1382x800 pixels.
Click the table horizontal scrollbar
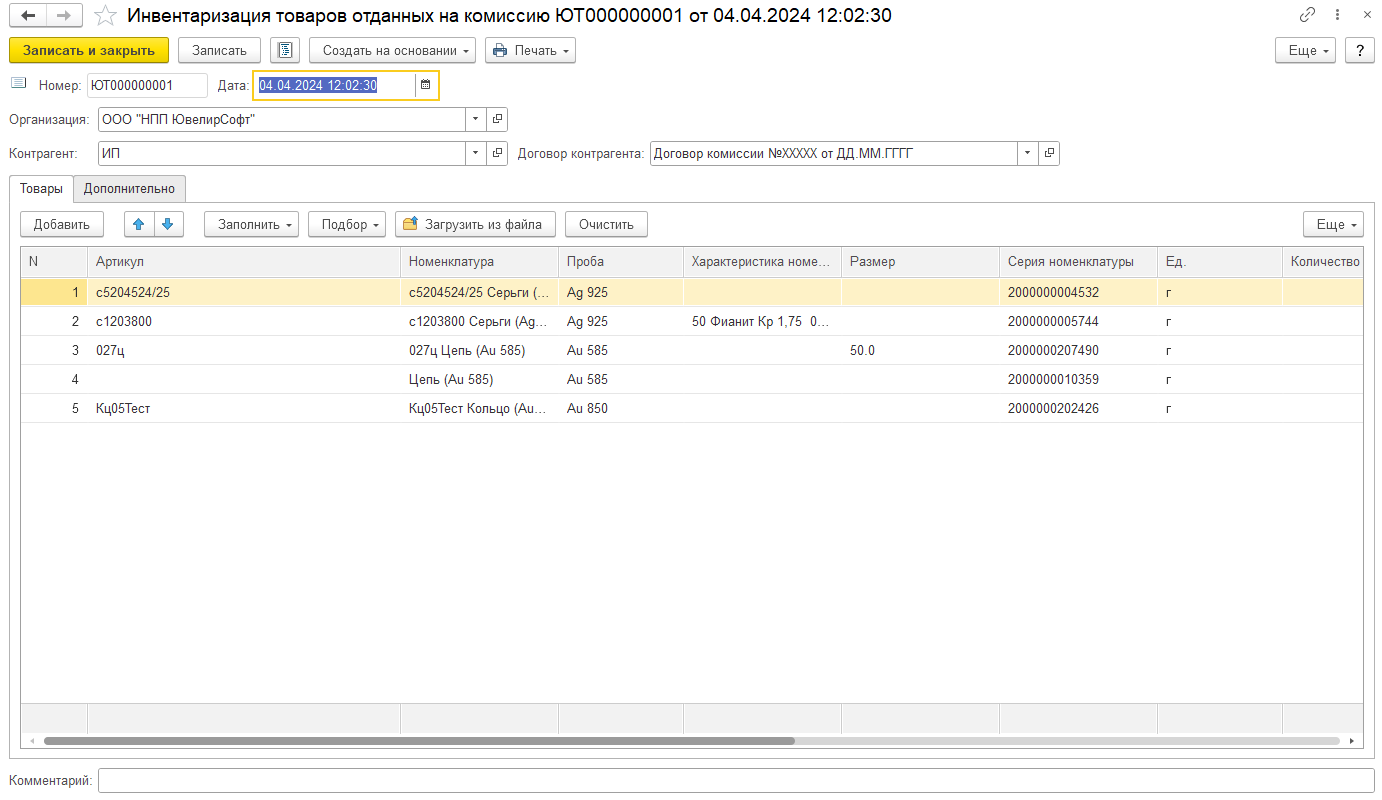point(419,741)
